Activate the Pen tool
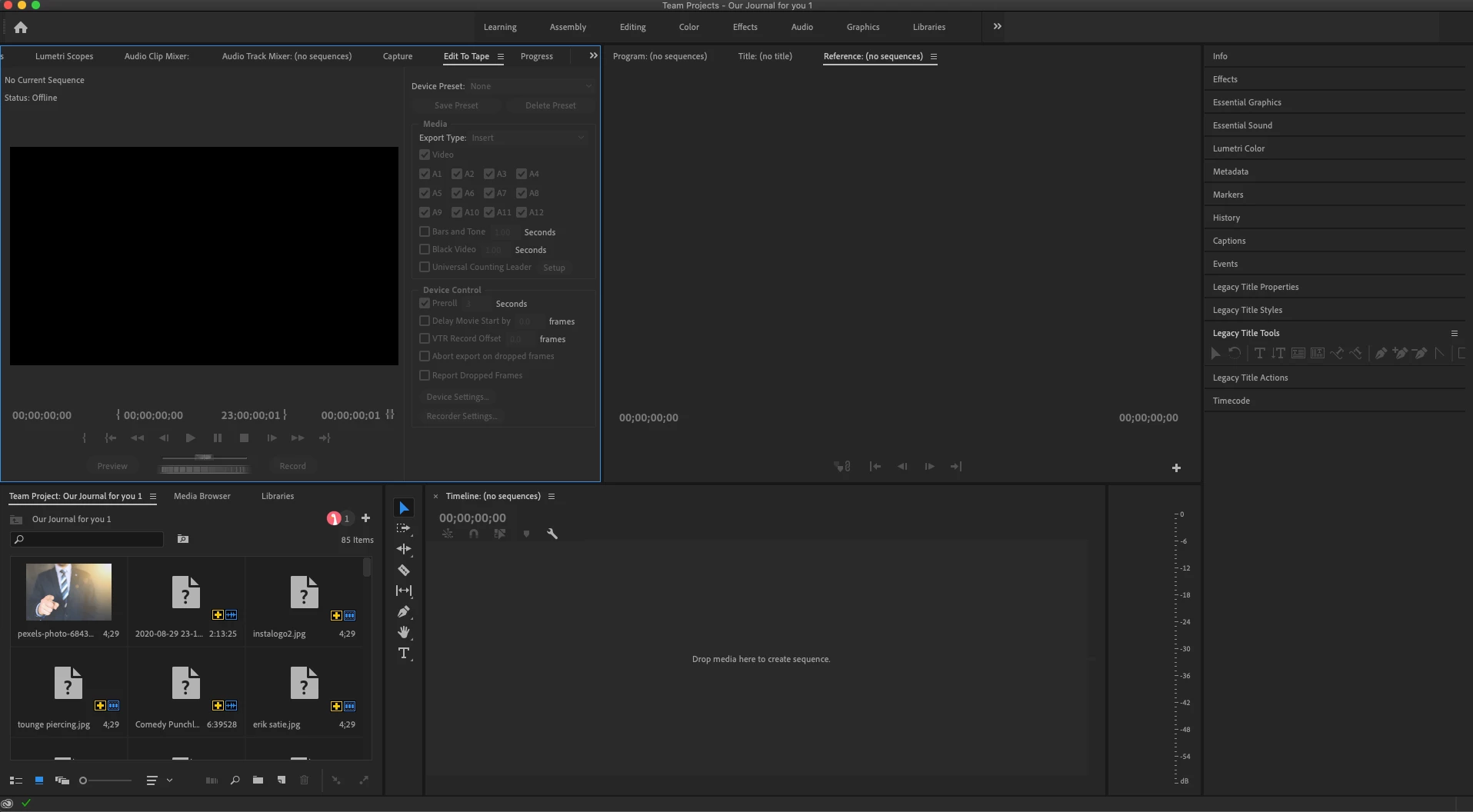 click(x=404, y=611)
